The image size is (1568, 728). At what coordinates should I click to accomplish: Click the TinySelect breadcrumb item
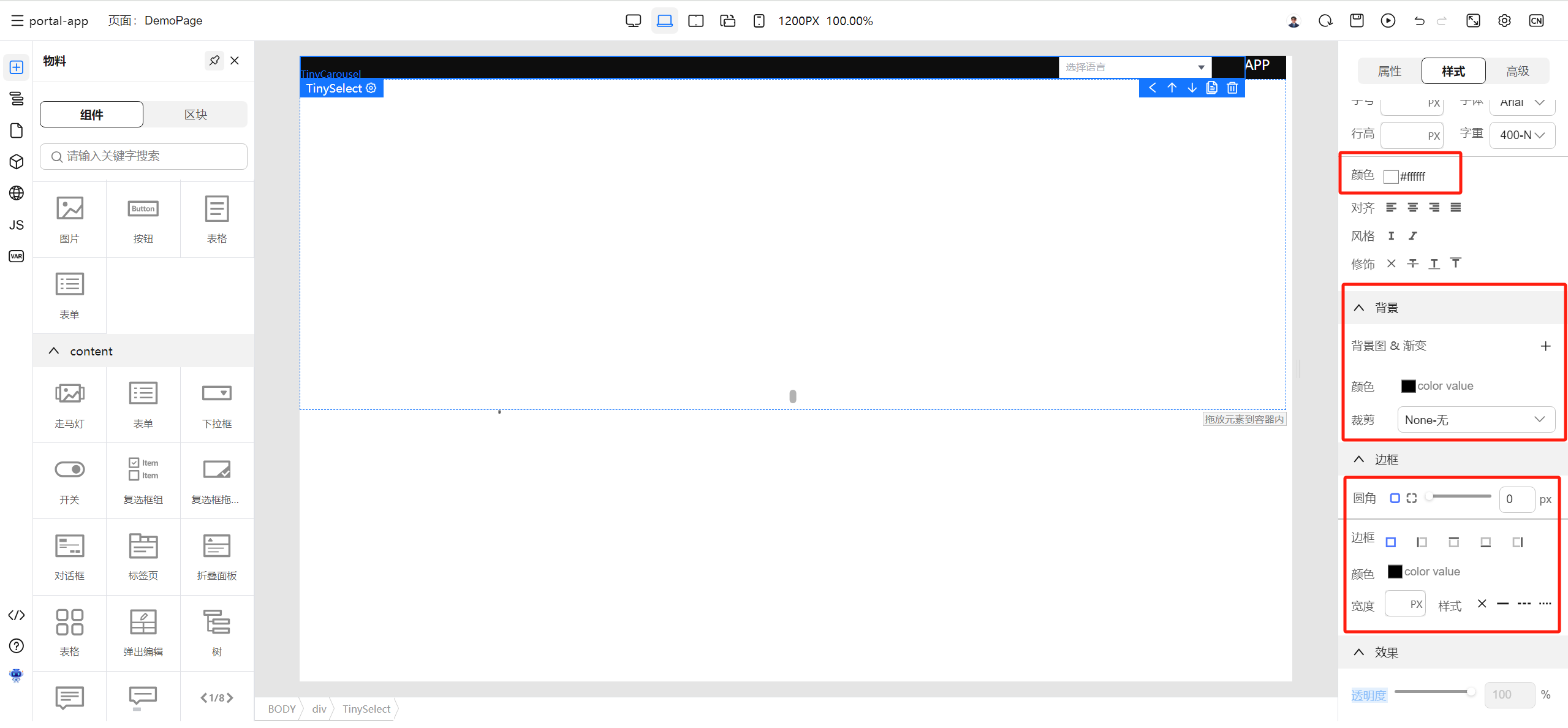click(366, 709)
